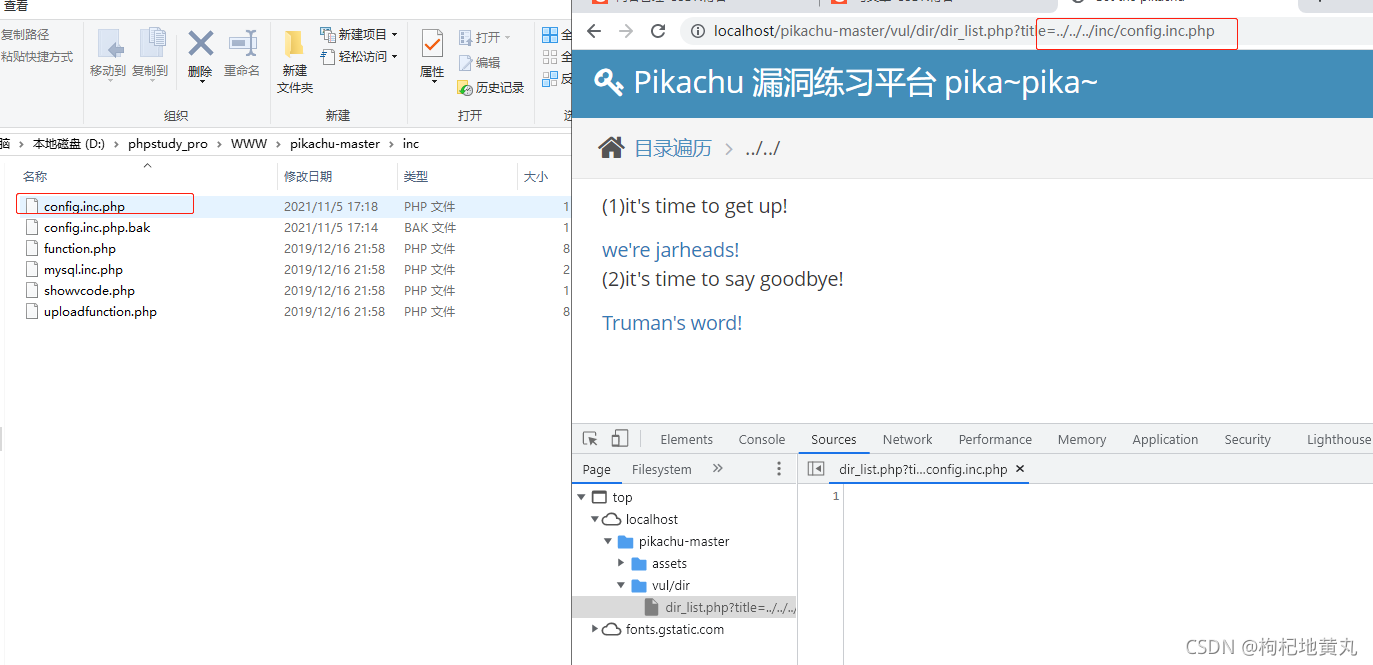Image resolution: width=1373 pixels, height=665 pixels.
Task: Select the mysql.inc.php file
Action: pos(83,270)
